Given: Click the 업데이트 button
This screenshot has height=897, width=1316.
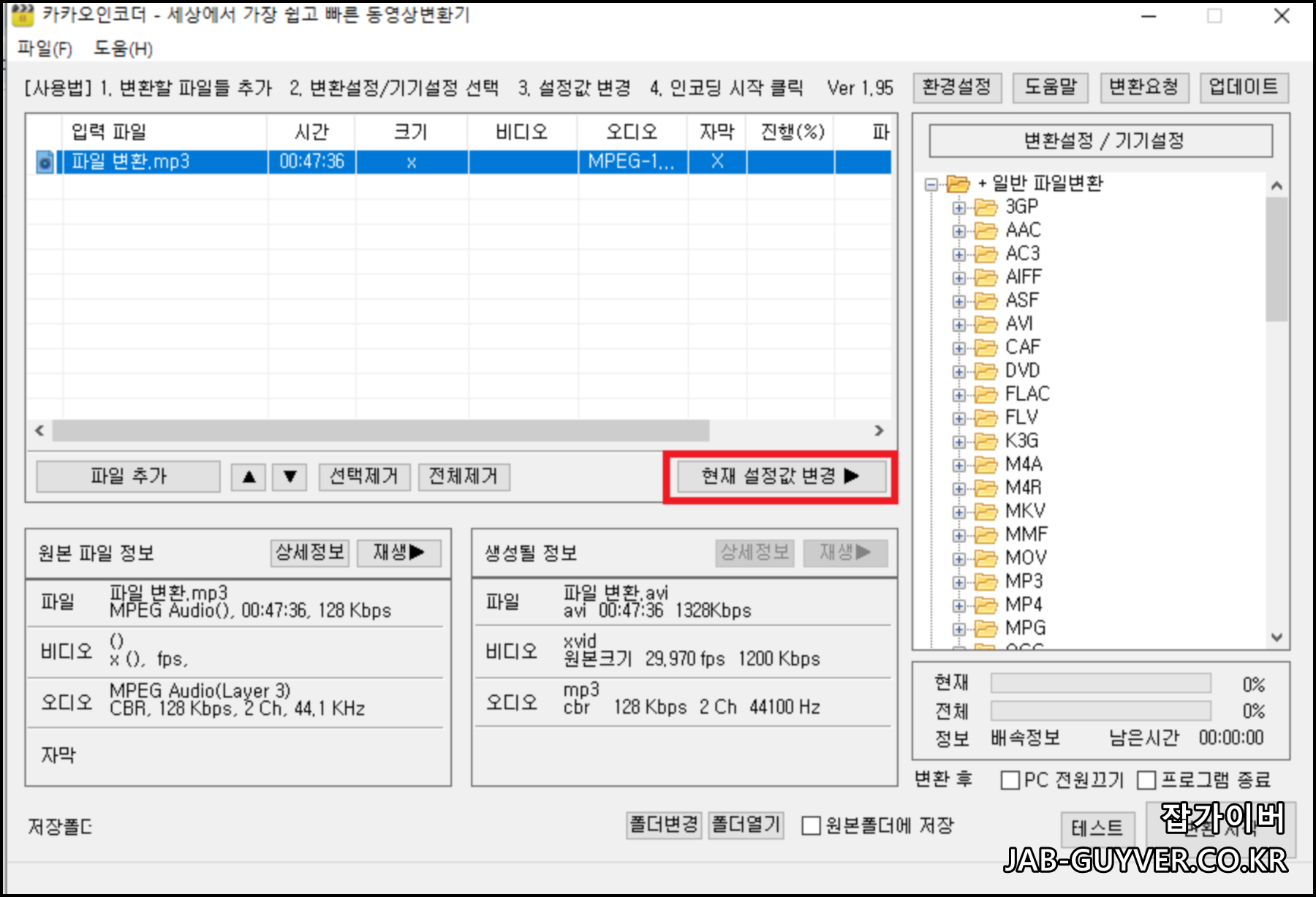Looking at the screenshot, I should pyautogui.click(x=1244, y=88).
